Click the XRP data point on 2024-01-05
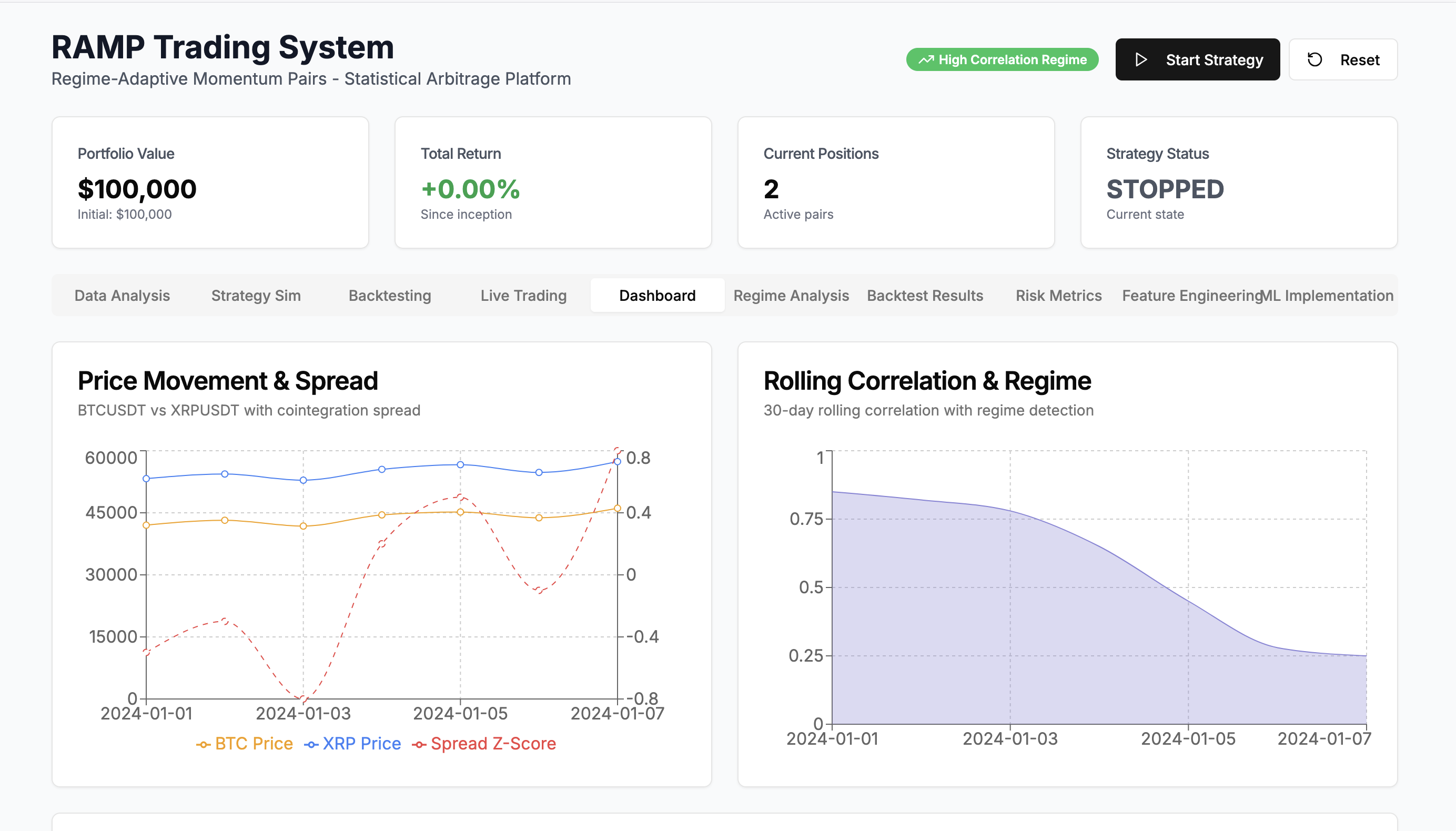The image size is (1456, 831). [x=460, y=464]
